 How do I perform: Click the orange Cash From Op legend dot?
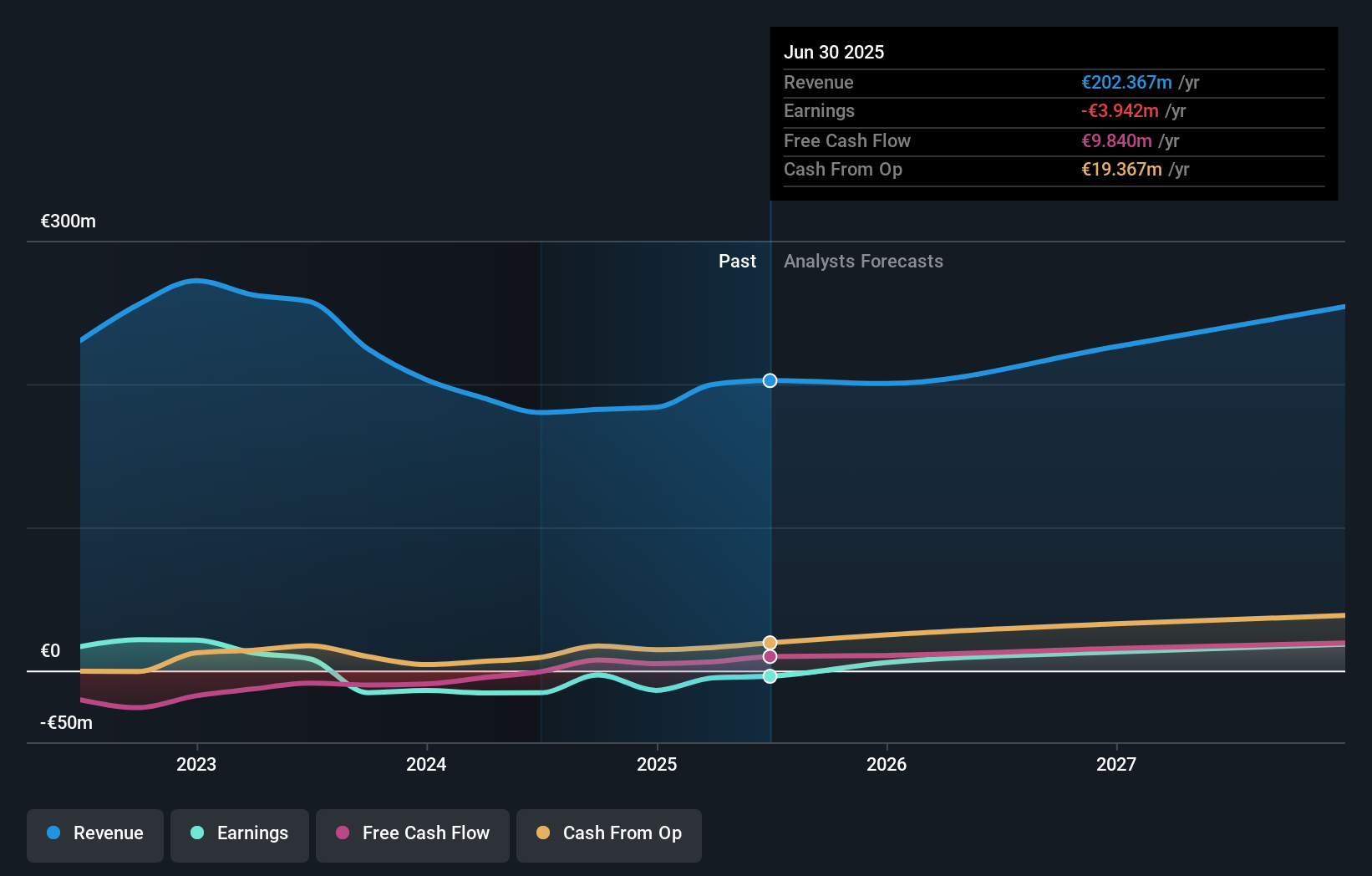[x=543, y=833]
